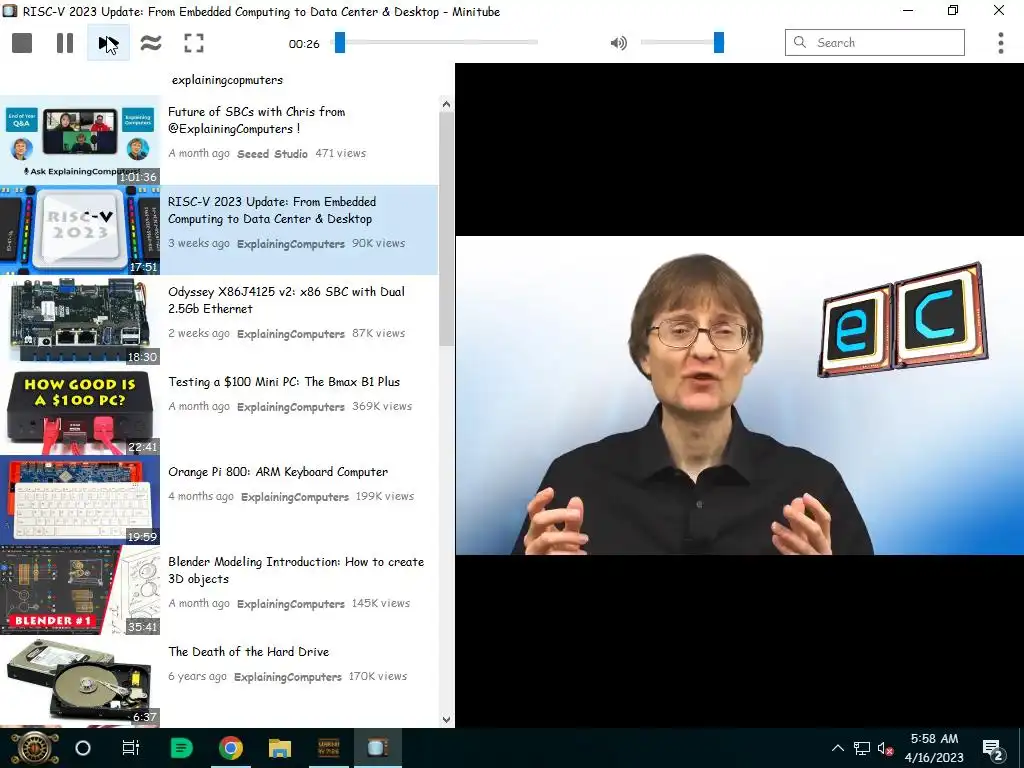Image resolution: width=1024 pixels, height=768 pixels.
Task: Play 'The Death of the Hard Drive'
Action: pyautogui.click(x=248, y=652)
